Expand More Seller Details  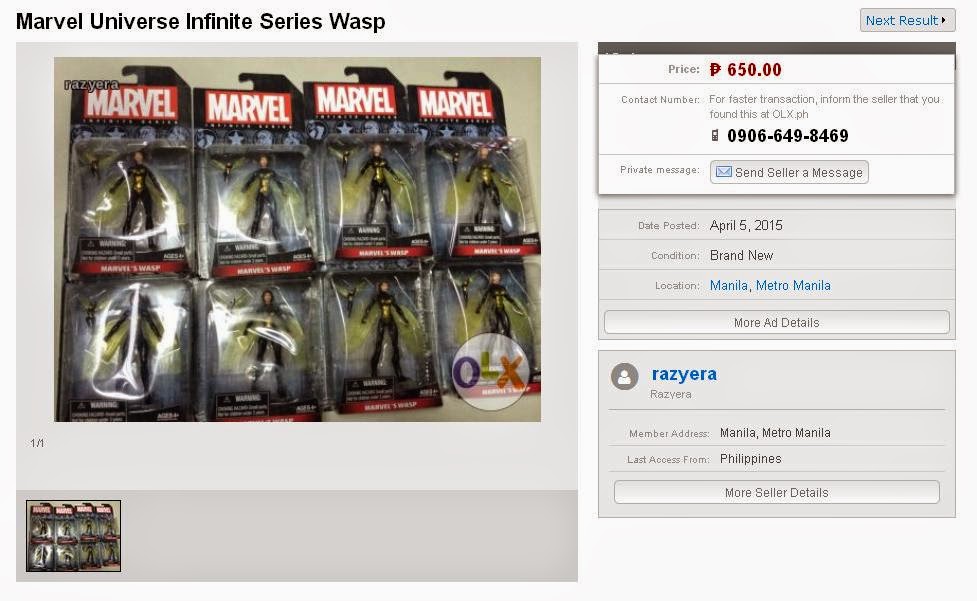[x=776, y=492]
